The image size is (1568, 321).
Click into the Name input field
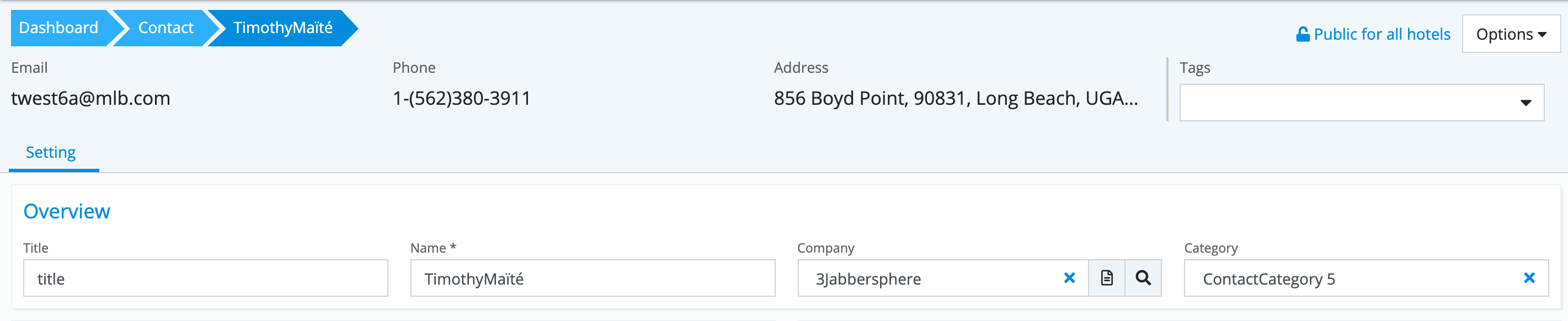click(592, 279)
